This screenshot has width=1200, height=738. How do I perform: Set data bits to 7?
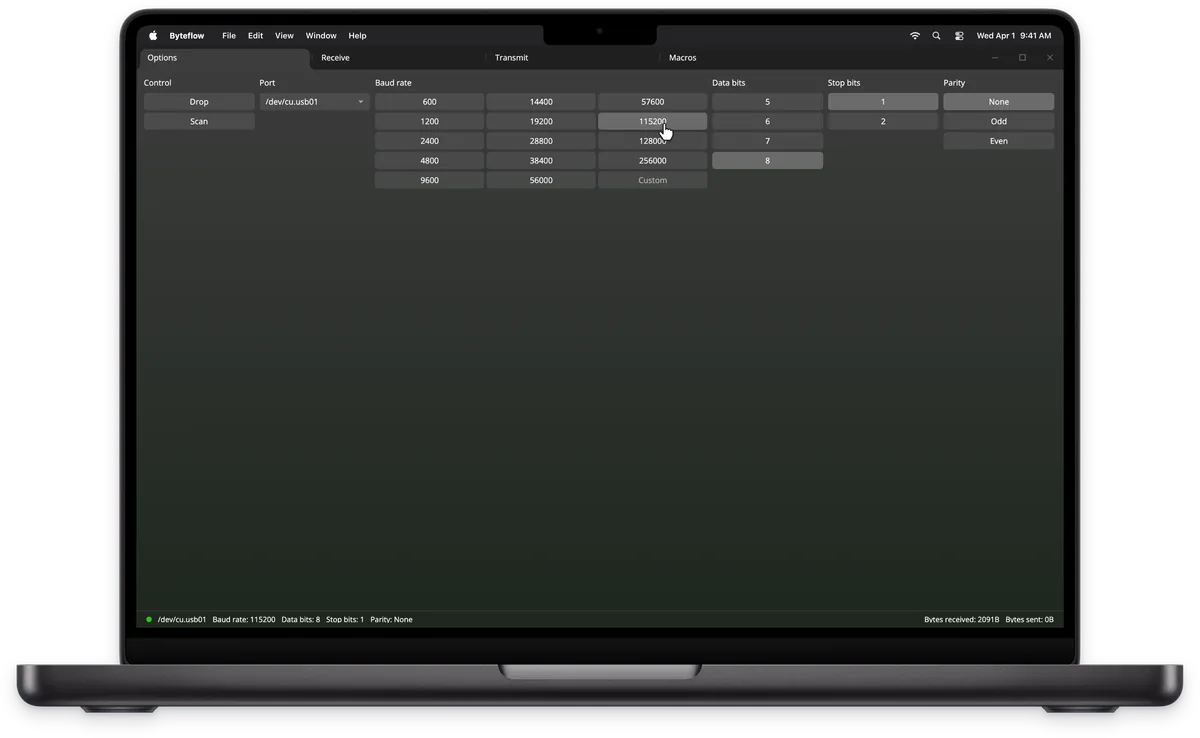tap(768, 141)
